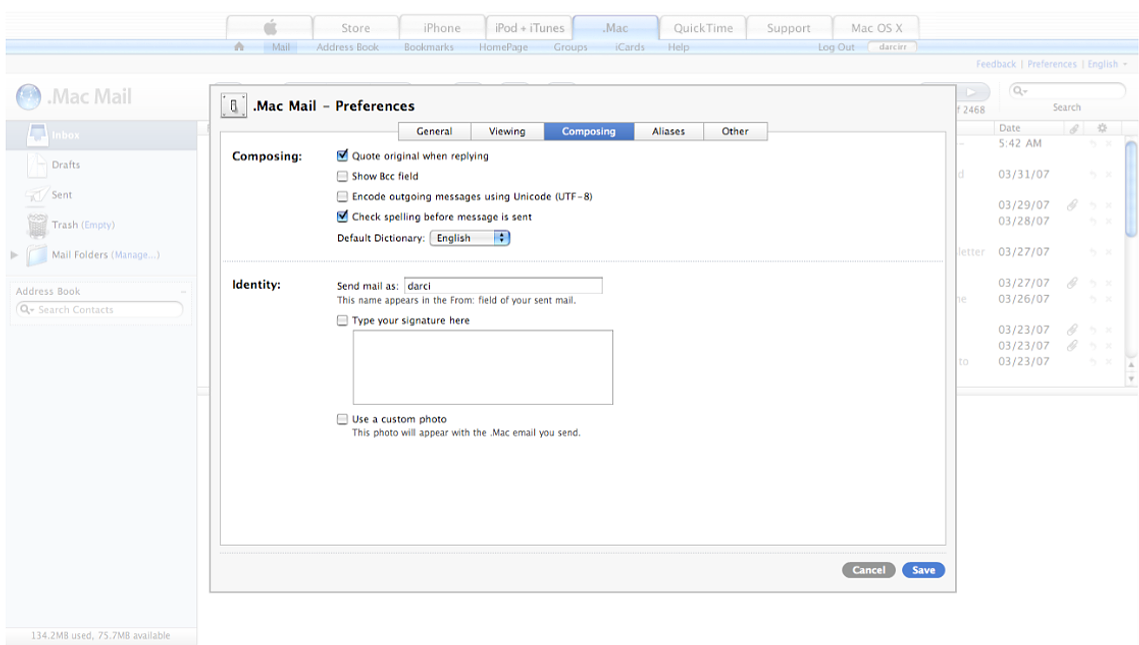Screen dimensions: 1139x645
Task: Open Groups in navigation bar
Action: click(x=570, y=47)
